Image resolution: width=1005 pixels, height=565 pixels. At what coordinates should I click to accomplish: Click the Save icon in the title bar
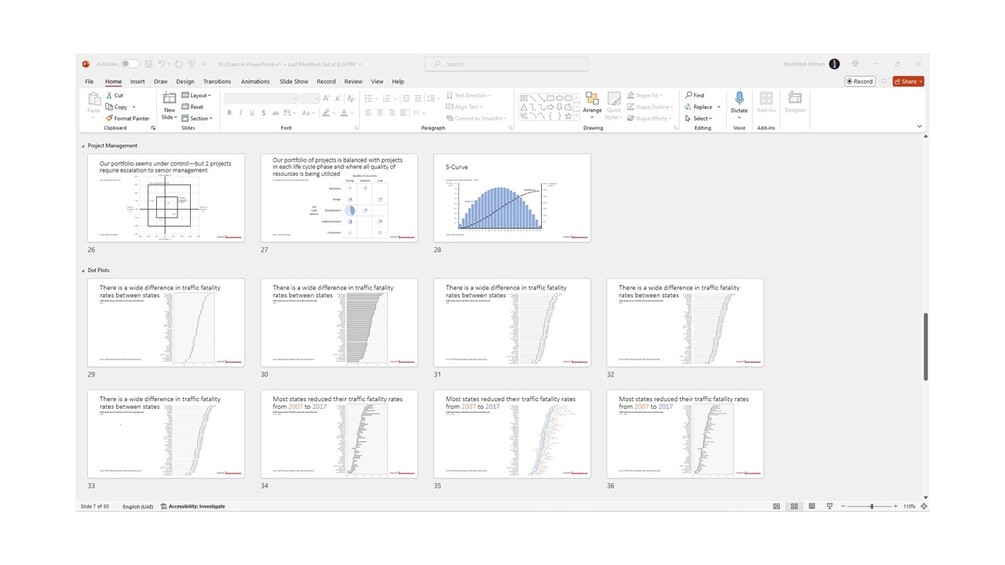pyautogui.click(x=149, y=64)
